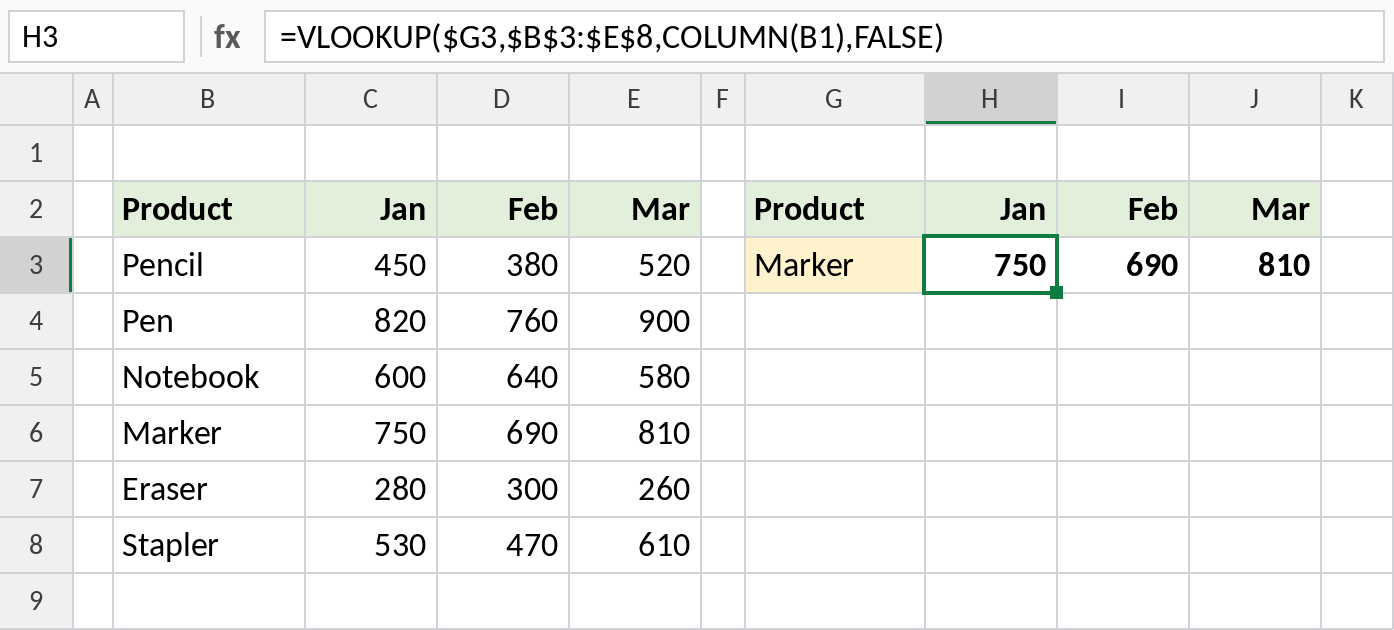Click the Mar header in column J
1394x630 pixels.
[1255, 209]
